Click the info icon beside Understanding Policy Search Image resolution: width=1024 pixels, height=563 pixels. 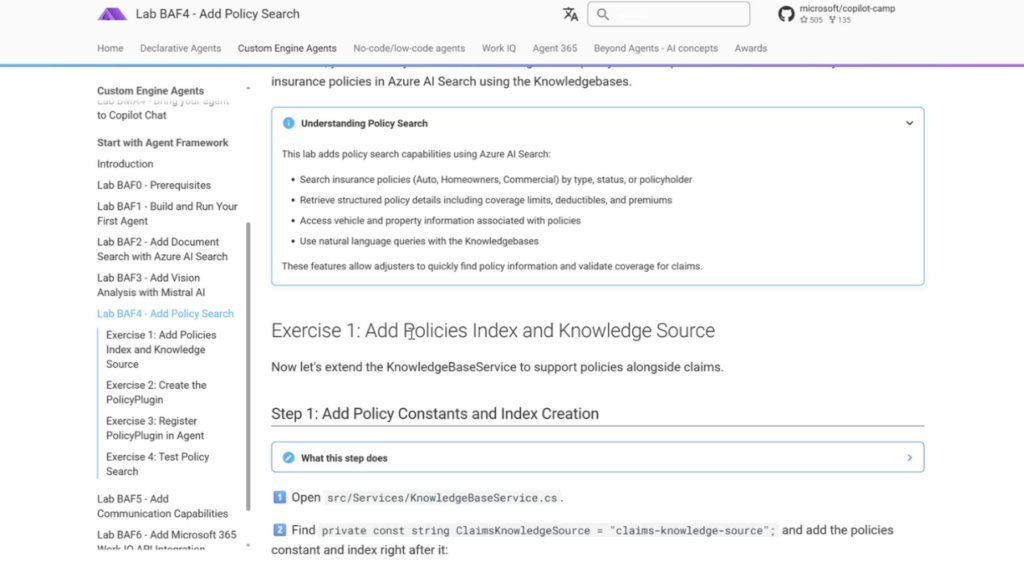click(288, 124)
